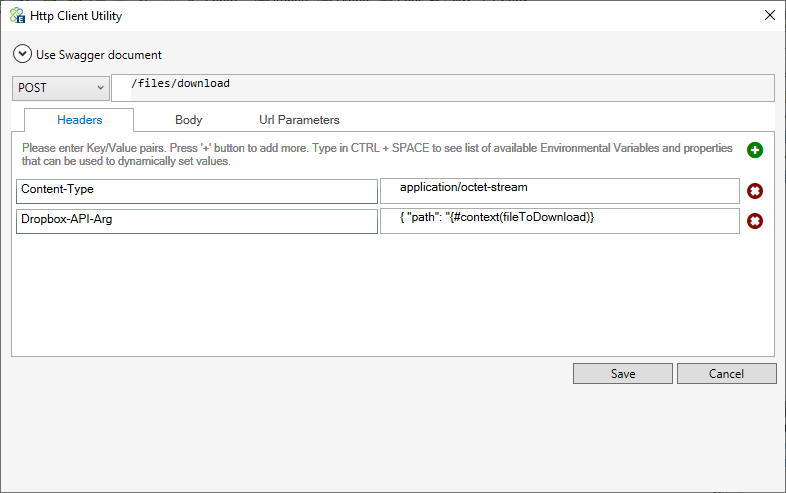The height and width of the screenshot is (493, 786).
Task: Open the POST method dropdown
Action: coord(61,88)
